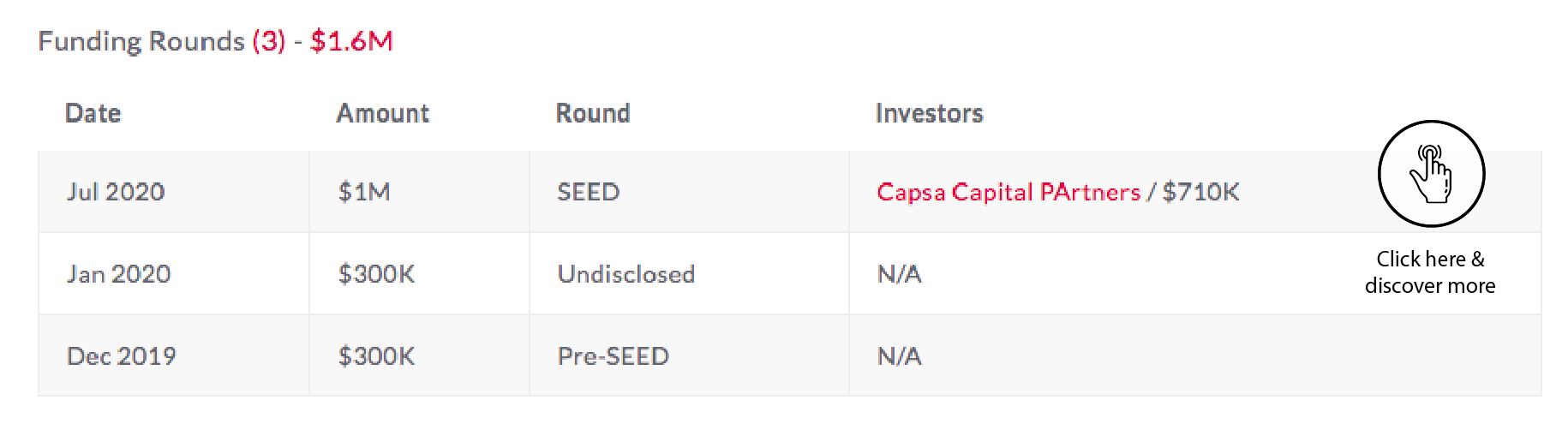Open the Capsa Capital PArtners investor link

tap(1008, 192)
